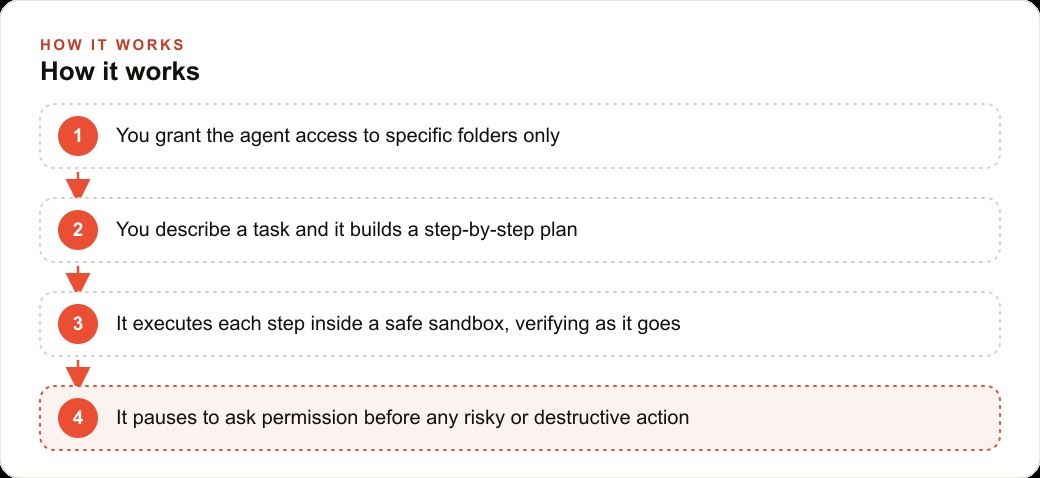Click the step 1 number circle
Screen dimensions: 1040x478
(78, 136)
